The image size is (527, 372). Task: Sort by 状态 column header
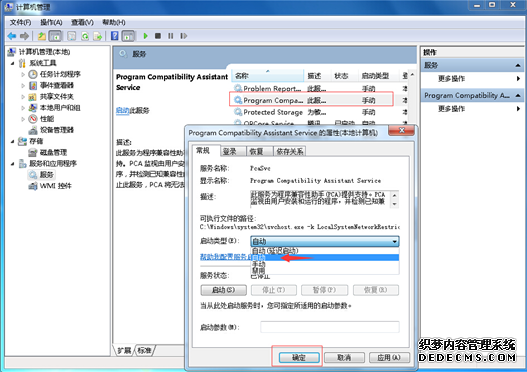pyautogui.click(x=344, y=76)
